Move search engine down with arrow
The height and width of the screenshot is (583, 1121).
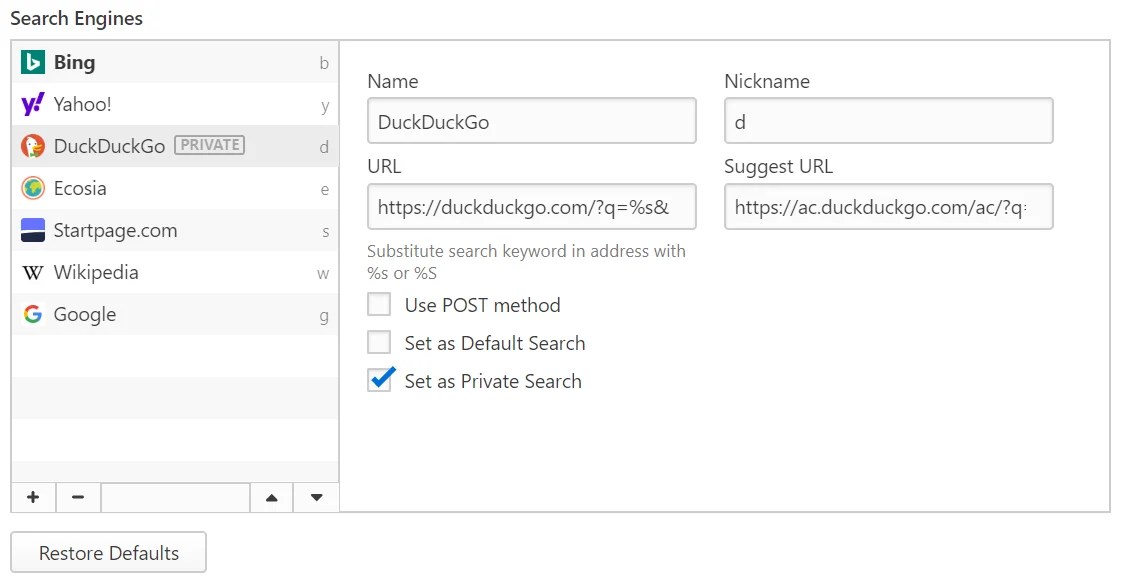pos(316,497)
